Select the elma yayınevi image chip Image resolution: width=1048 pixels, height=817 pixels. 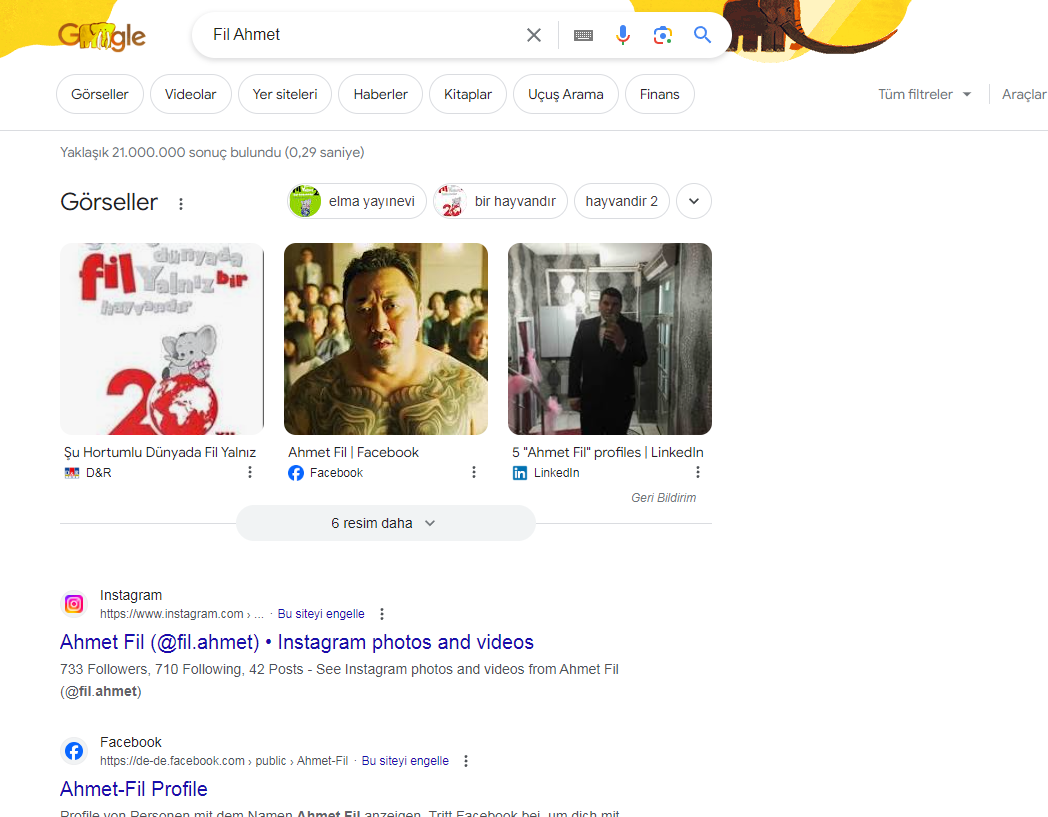[x=357, y=201]
